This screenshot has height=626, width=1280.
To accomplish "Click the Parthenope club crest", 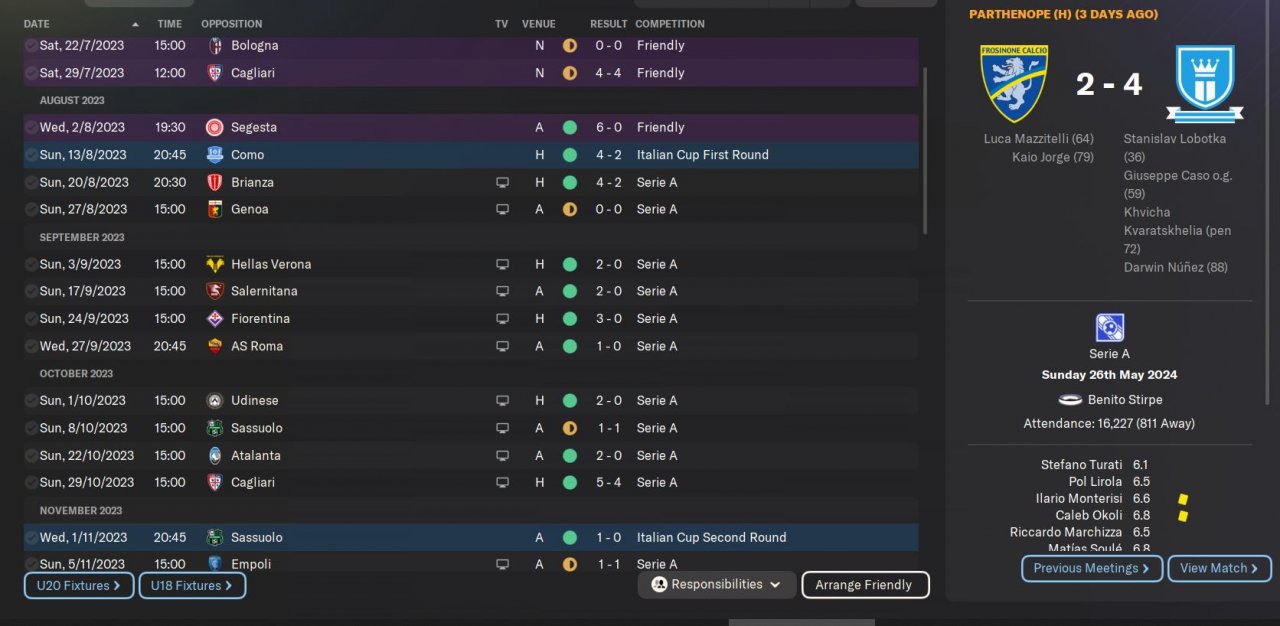I will pos(1204,83).
